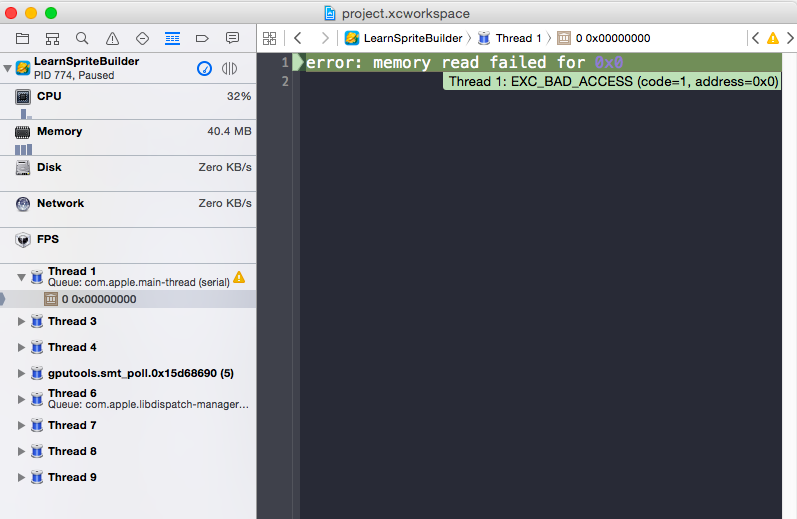797x519 pixels.
Task: Go forward with the right arrow in jump bar
Action: [x=325, y=38]
